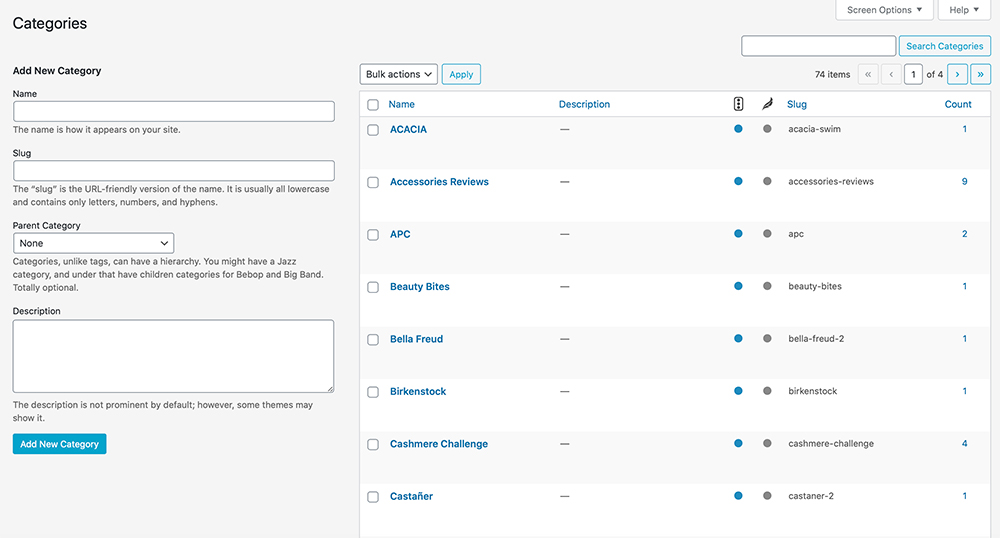
Task: Sort the table by Name column
Action: click(x=402, y=104)
